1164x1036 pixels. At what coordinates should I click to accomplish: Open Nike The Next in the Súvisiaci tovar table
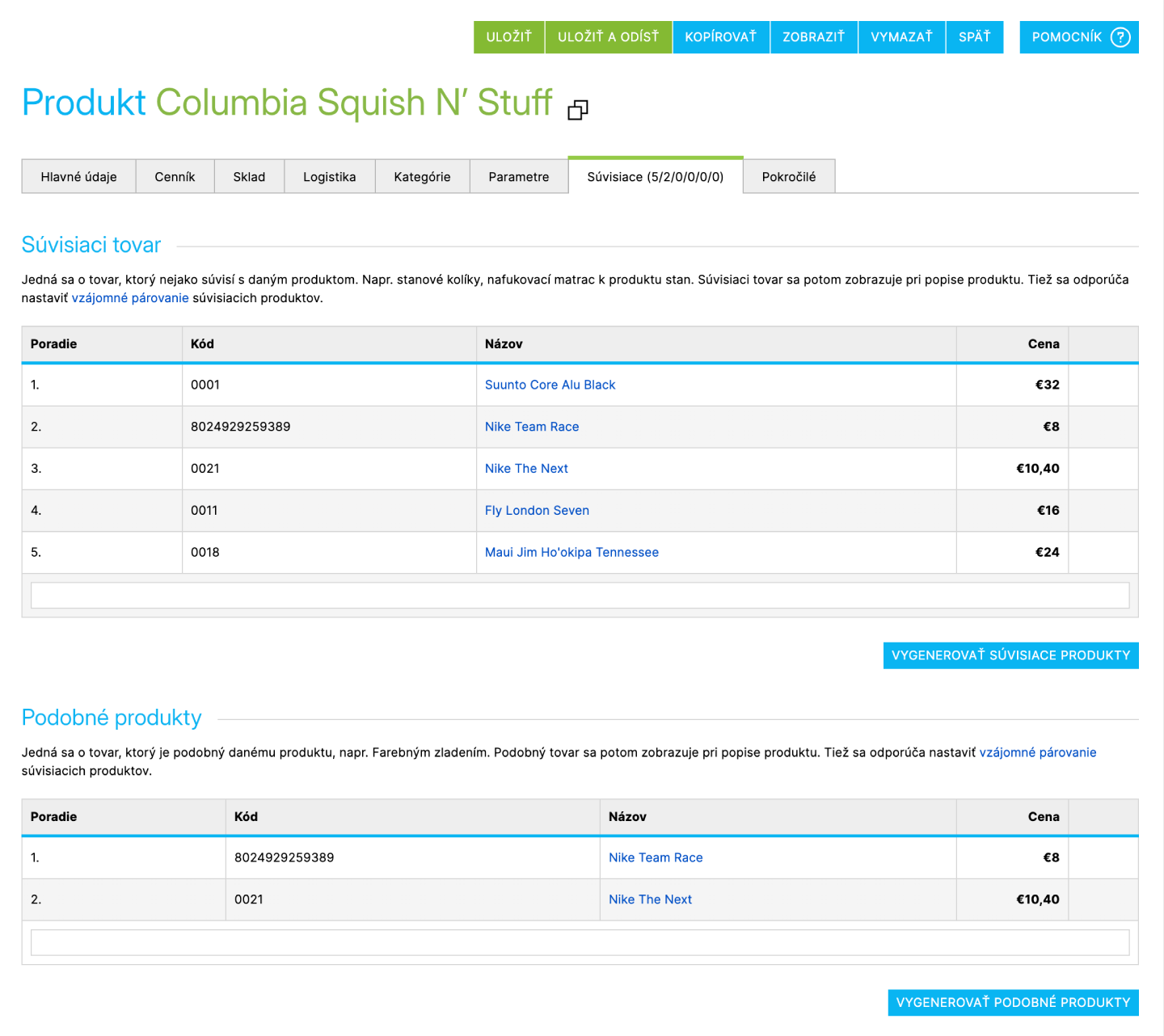(526, 469)
